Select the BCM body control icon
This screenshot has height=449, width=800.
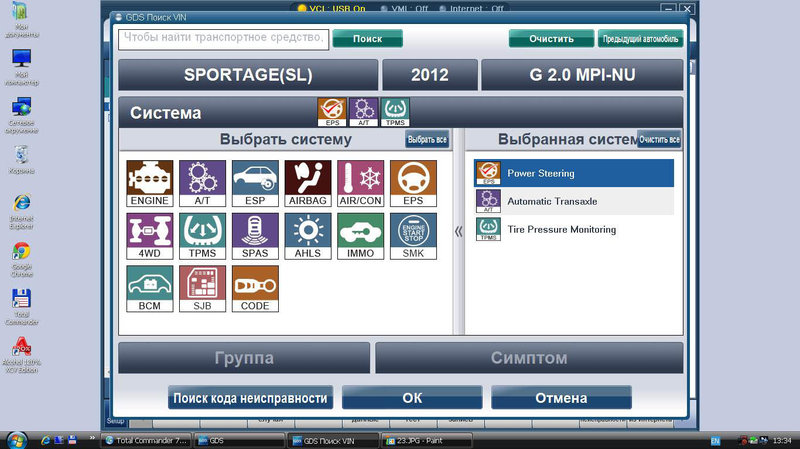149,288
